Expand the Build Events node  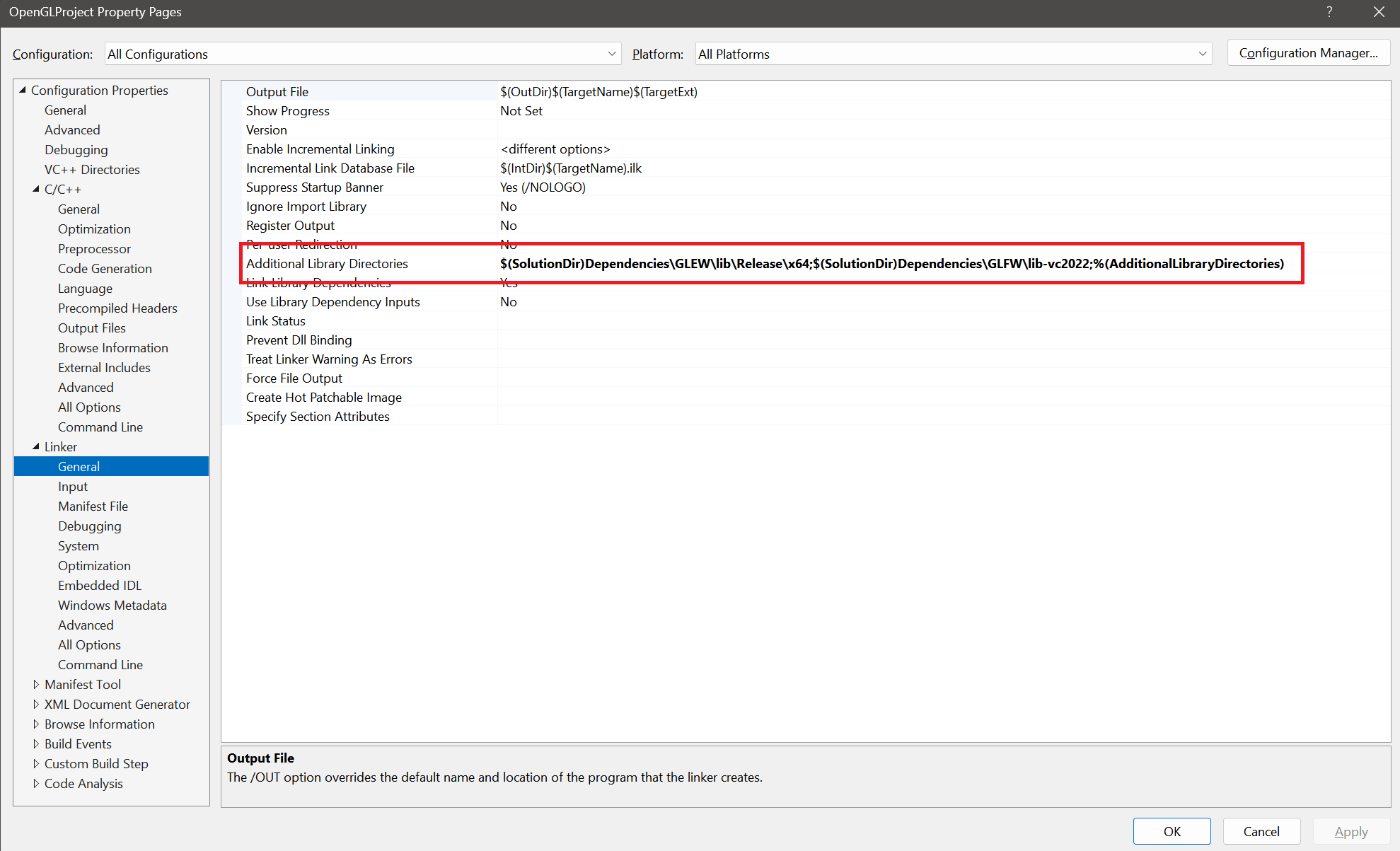click(36, 743)
